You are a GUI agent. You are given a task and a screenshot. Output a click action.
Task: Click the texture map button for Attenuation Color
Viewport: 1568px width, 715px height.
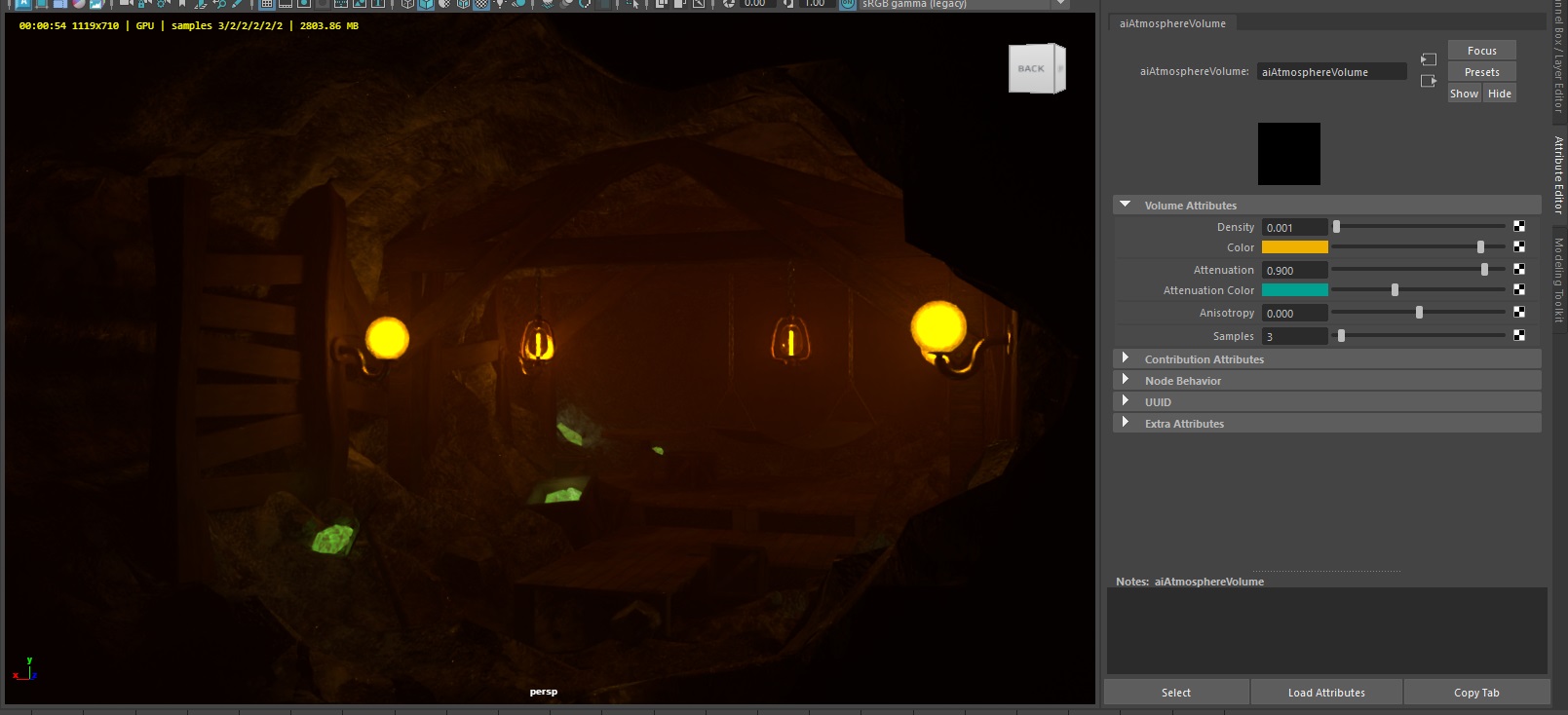(1519, 289)
